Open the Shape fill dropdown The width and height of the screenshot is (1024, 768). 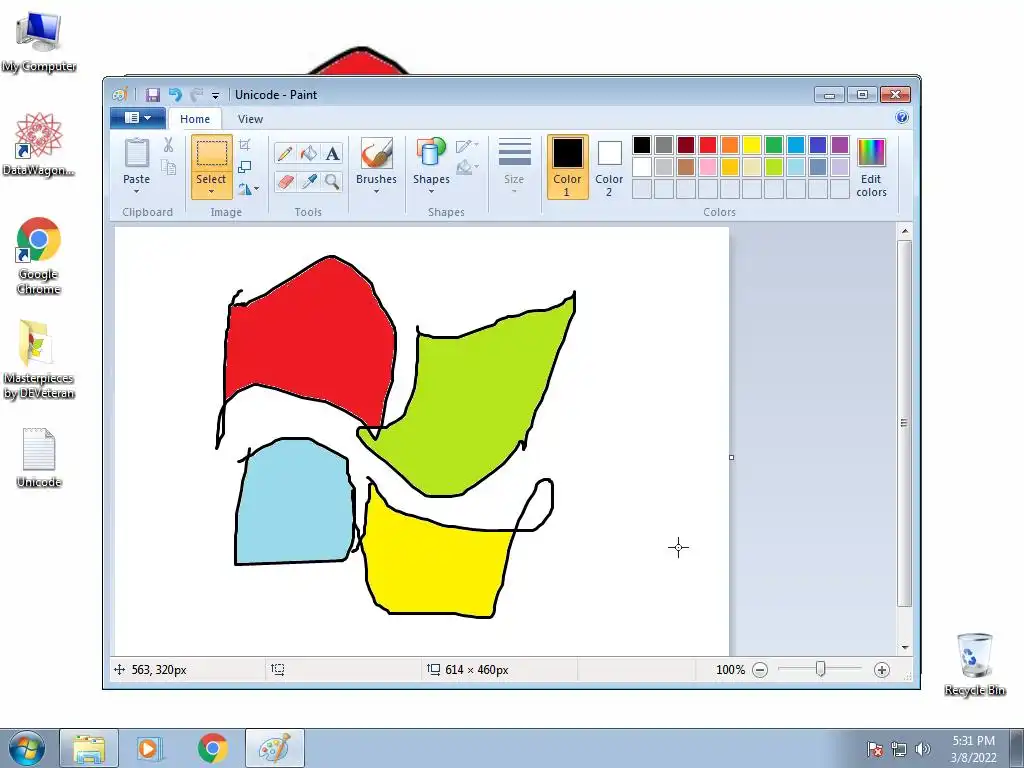tap(467, 168)
